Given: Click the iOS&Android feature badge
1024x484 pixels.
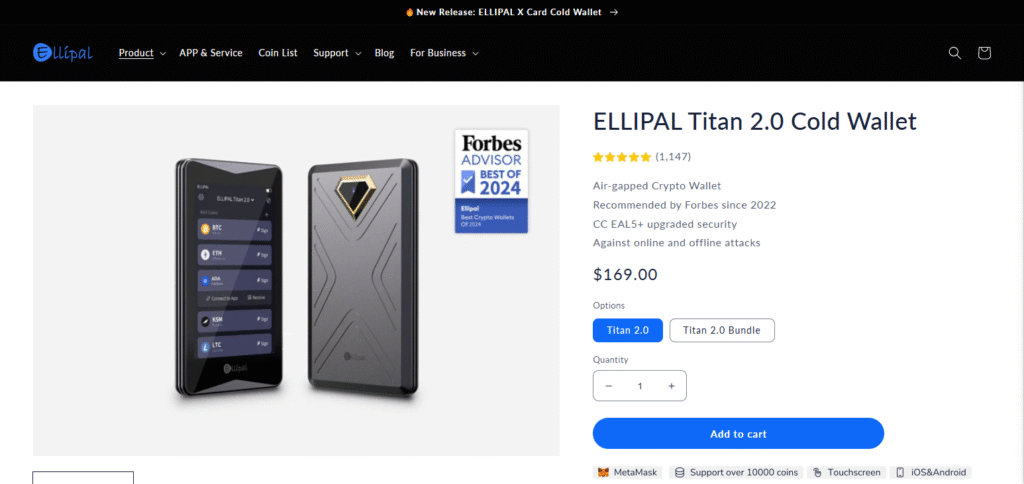Looking at the screenshot, I should click(930, 472).
